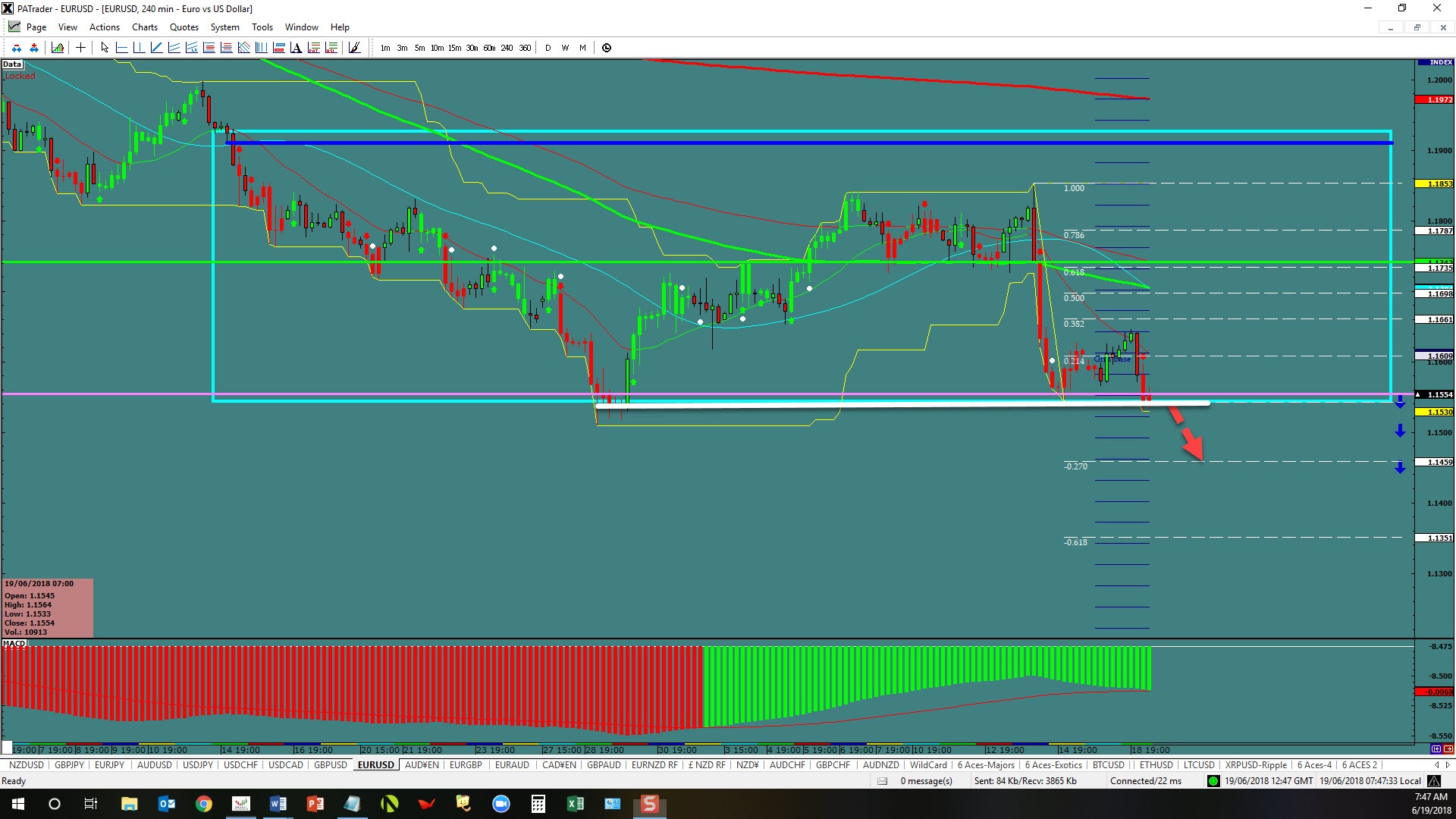1456x819 pixels.
Task: Open Google Chrome from the taskbar
Action: [203, 804]
